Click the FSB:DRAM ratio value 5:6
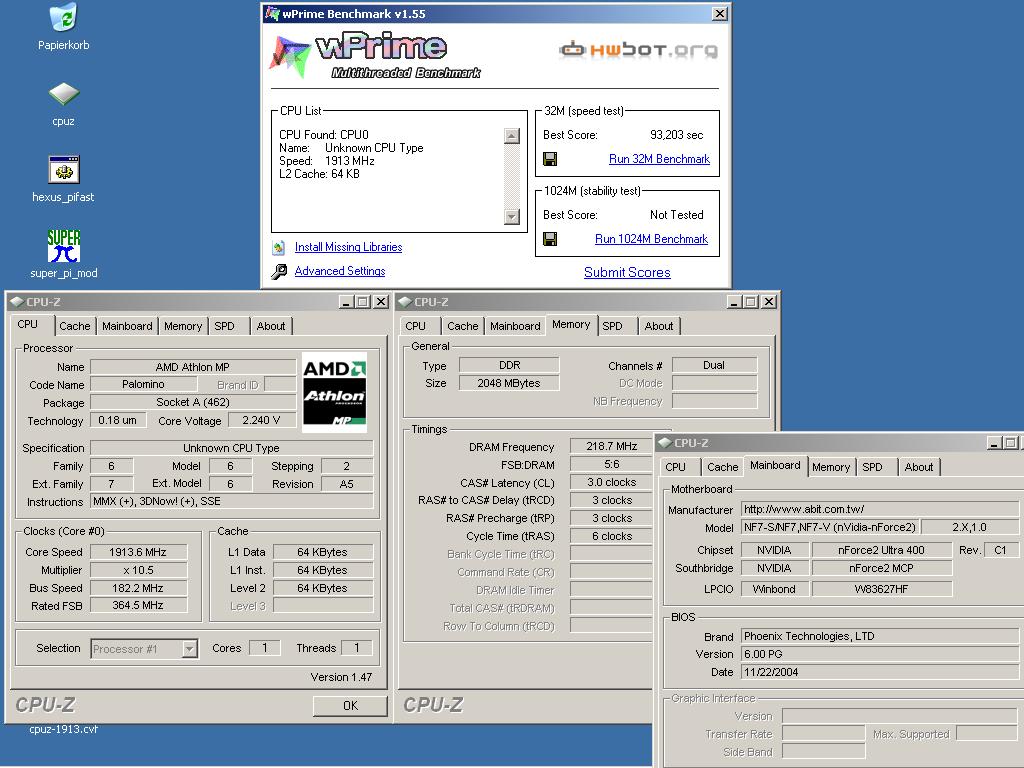This screenshot has height=768, width=1024. coord(611,464)
